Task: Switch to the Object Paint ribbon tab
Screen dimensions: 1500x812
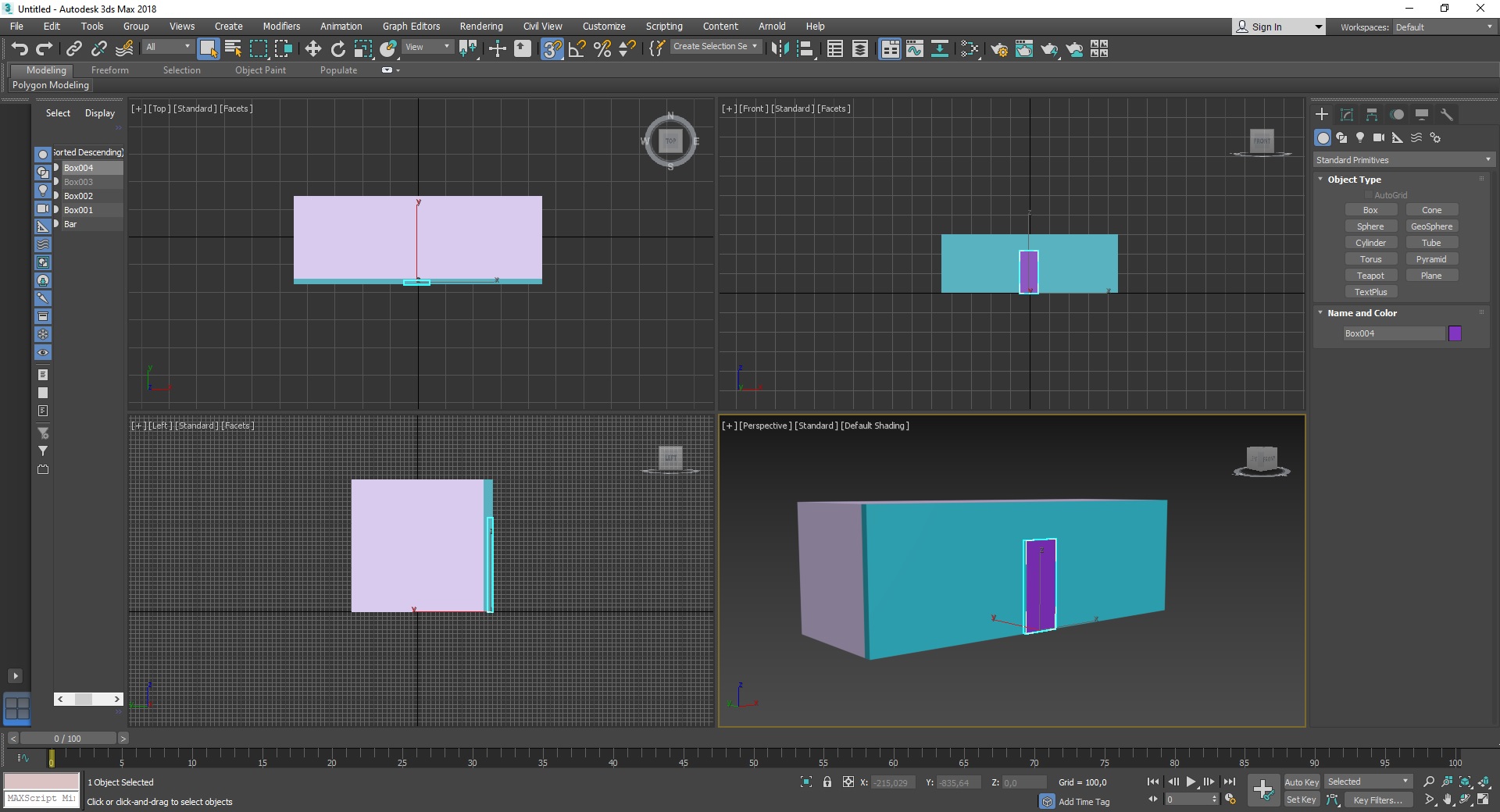Action: 261,70
